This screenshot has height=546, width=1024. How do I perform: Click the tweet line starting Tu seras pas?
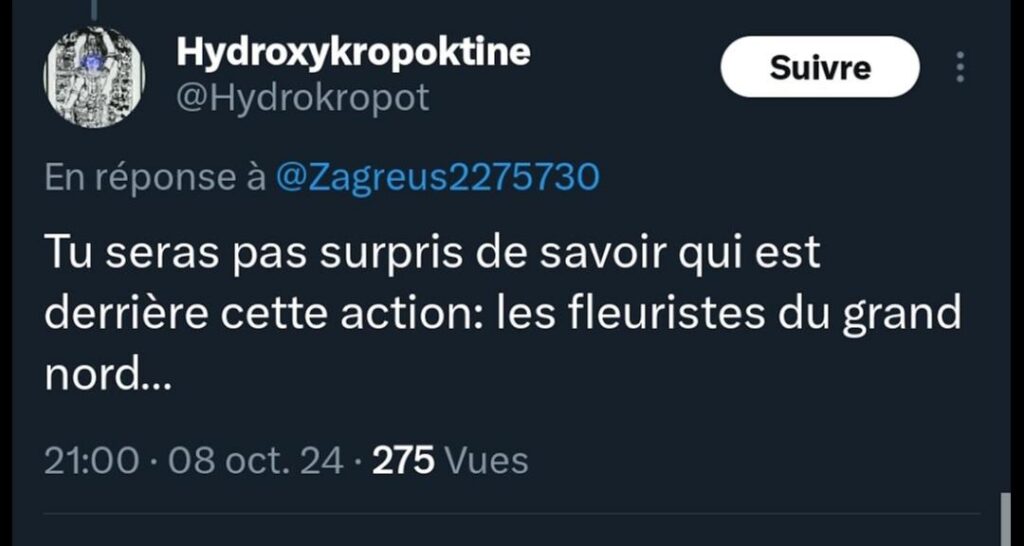point(432,253)
